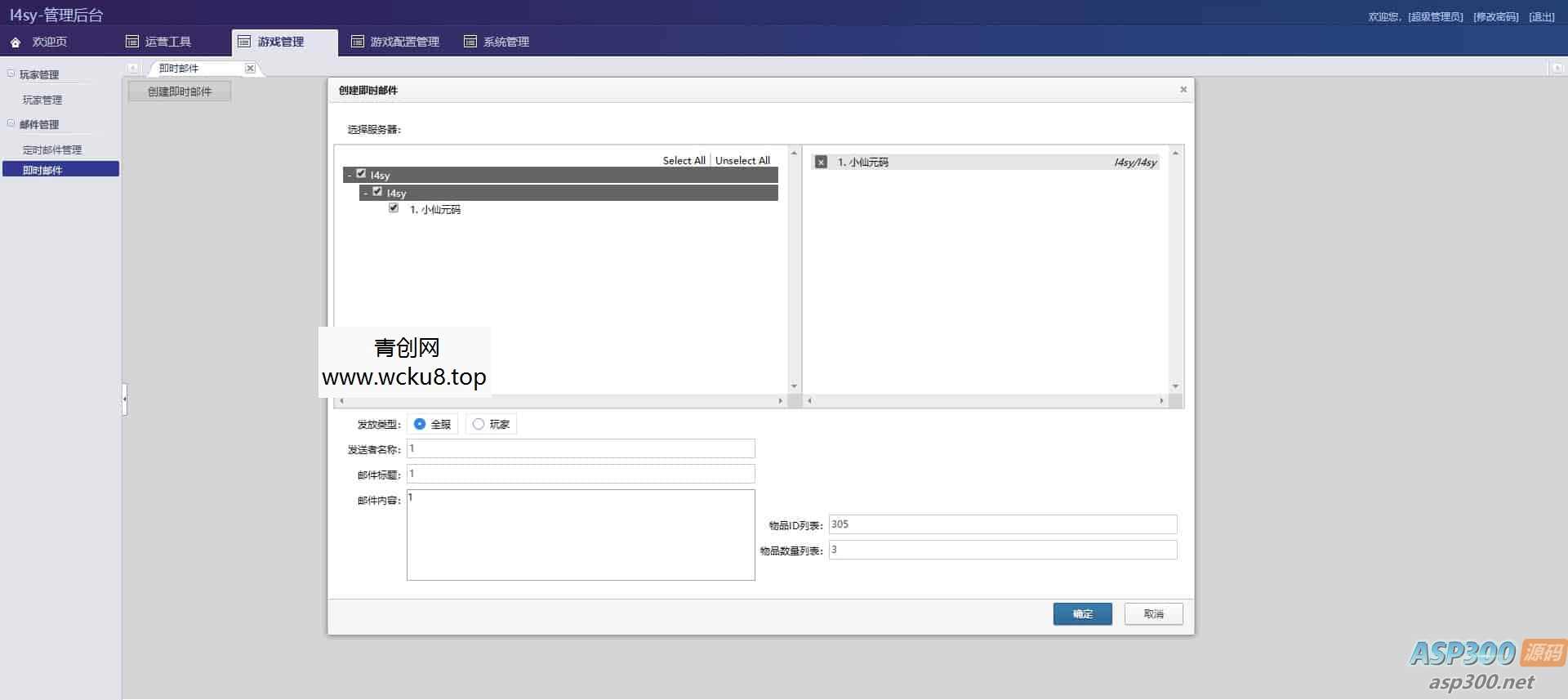The image size is (1568, 700).
Task: Collapse the 邮件管理 sidebar section
Action: click(11, 124)
